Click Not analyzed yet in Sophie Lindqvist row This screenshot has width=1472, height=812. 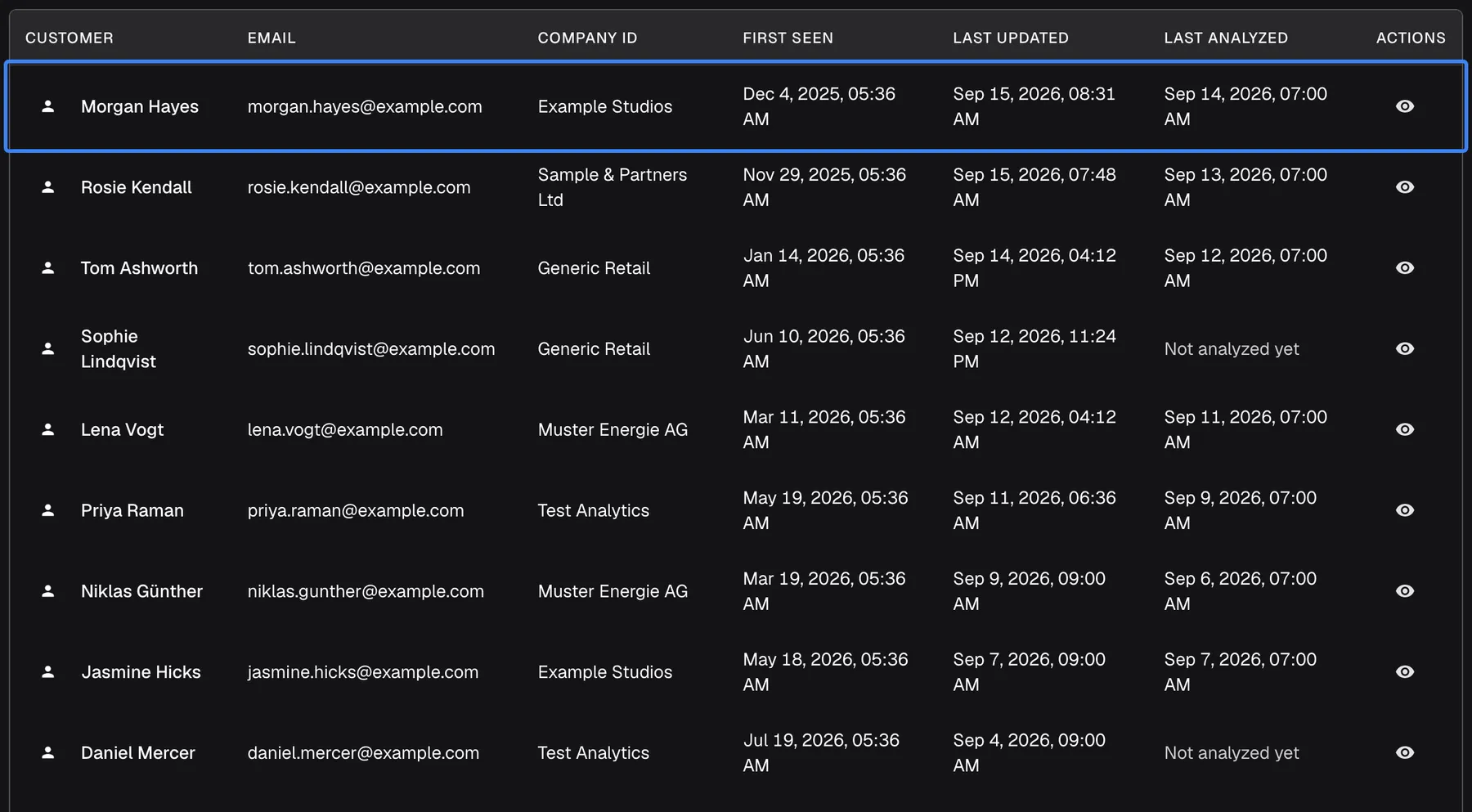tap(1232, 348)
